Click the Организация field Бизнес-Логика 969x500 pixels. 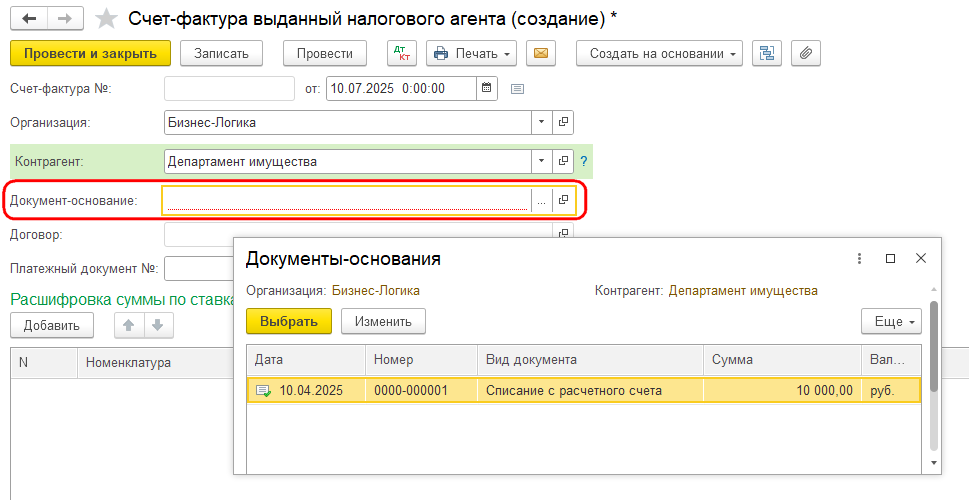click(348, 122)
